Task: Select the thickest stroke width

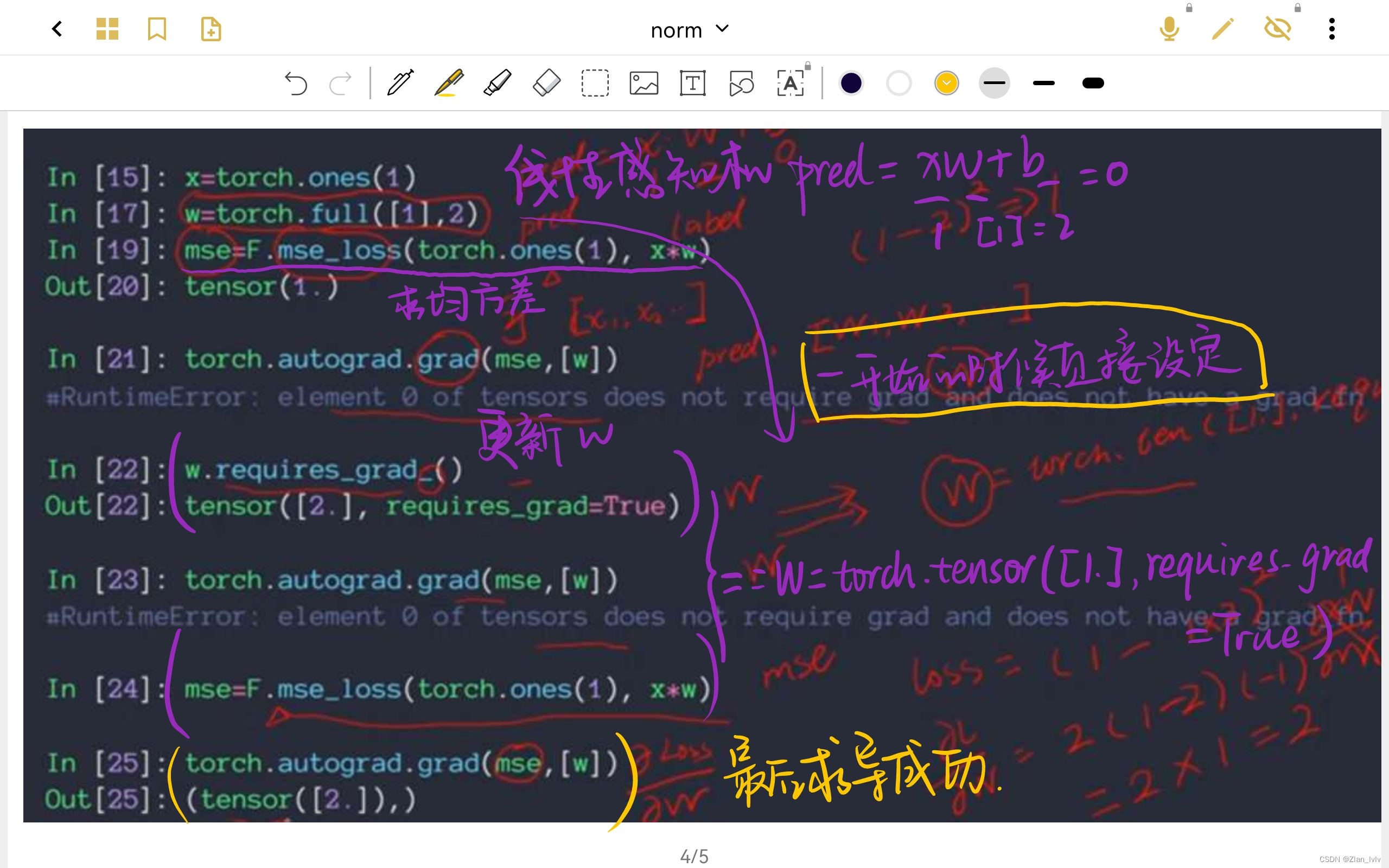Action: pos(1093,83)
